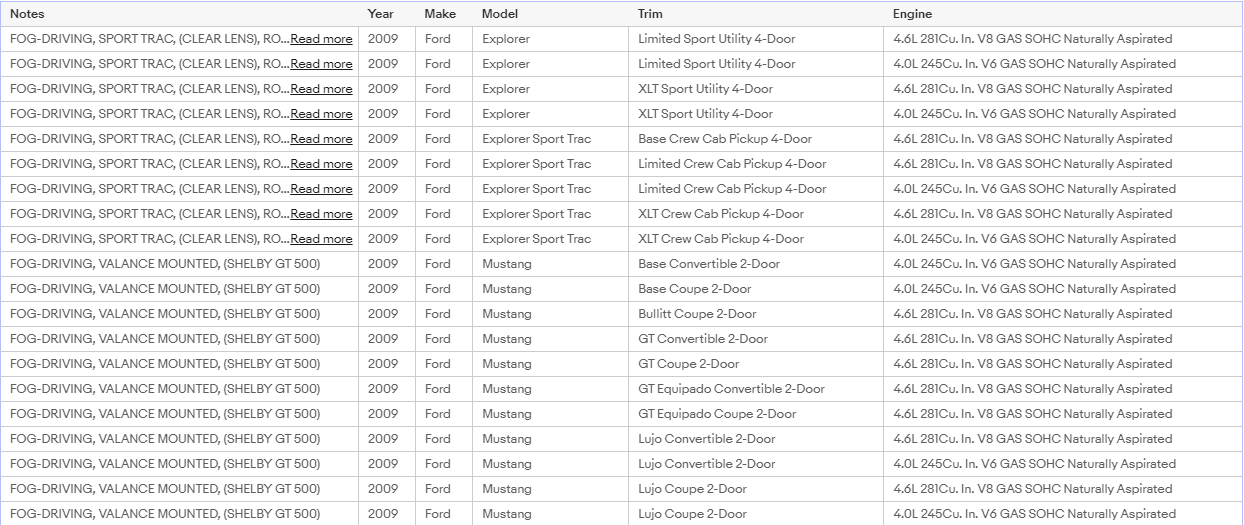Screen dimensions: 1244x525
Task: Open Read more in Base Crew Cab Pickup row
Action: tap(321, 139)
